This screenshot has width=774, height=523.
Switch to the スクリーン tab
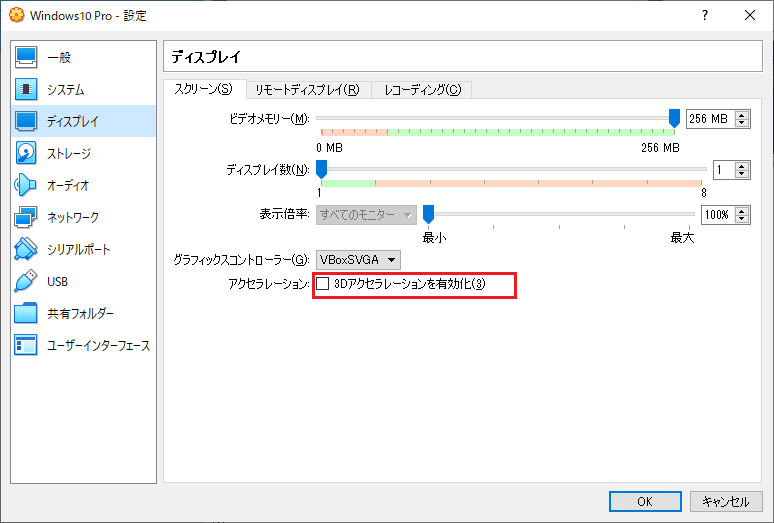pyautogui.click(x=203, y=89)
